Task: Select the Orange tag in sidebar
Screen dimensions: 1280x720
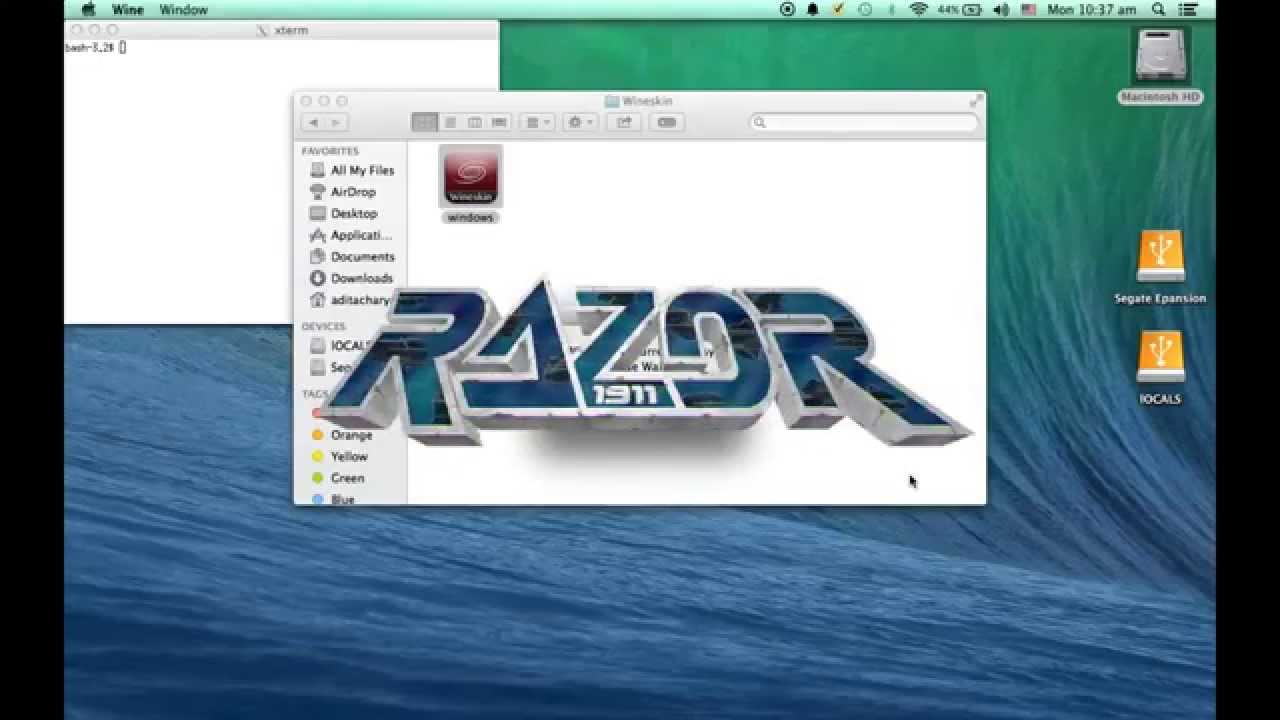Action: coord(342,435)
